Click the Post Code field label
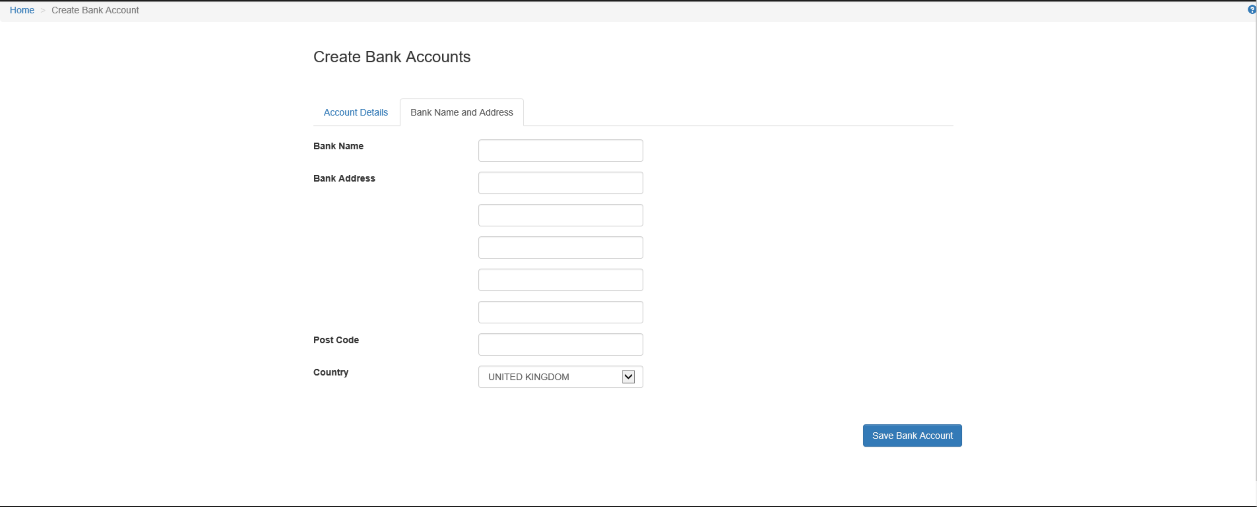This screenshot has width=1257, height=507. click(x=336, y=340)
